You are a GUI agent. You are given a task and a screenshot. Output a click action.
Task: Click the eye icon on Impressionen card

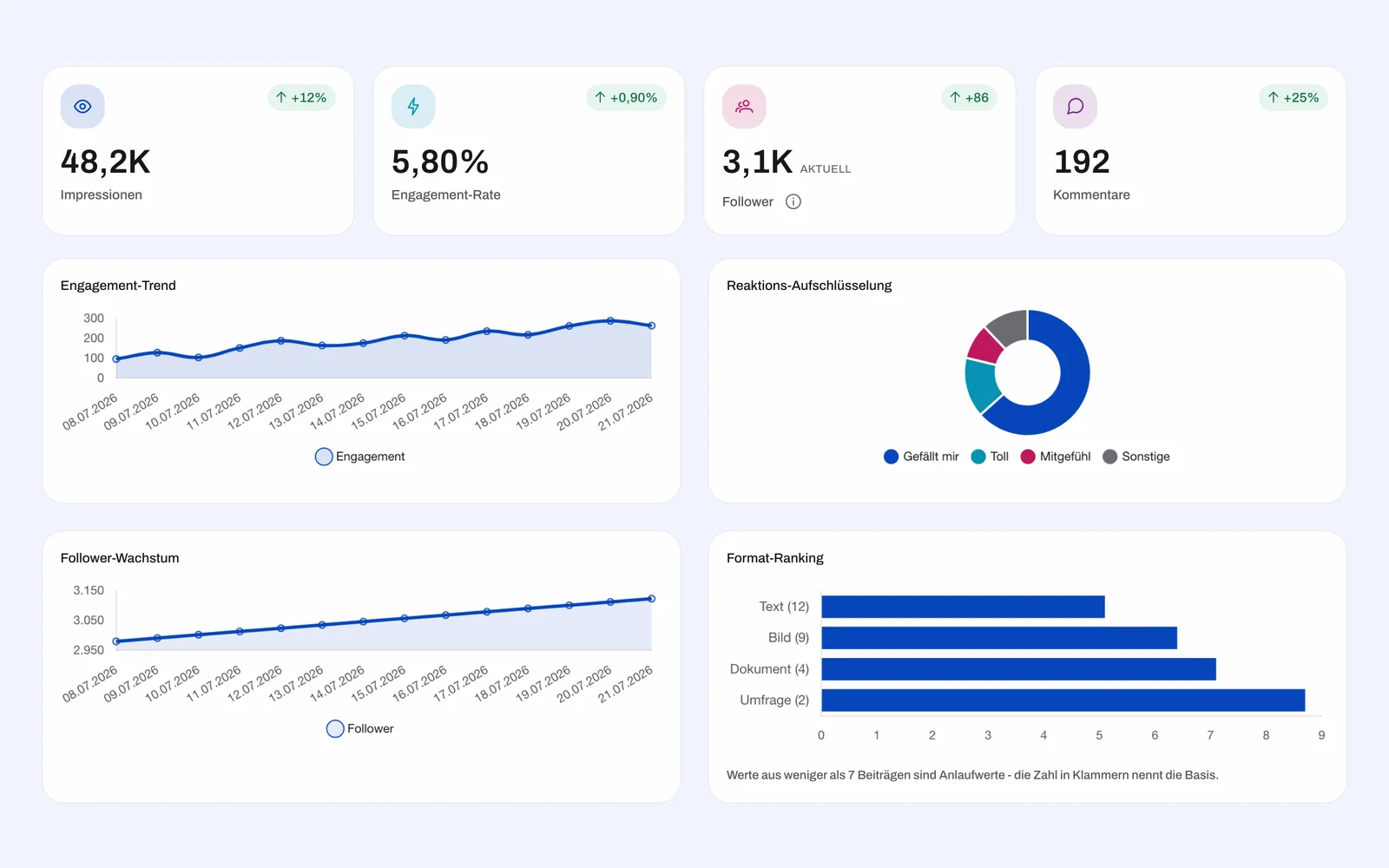click(82, 107)
